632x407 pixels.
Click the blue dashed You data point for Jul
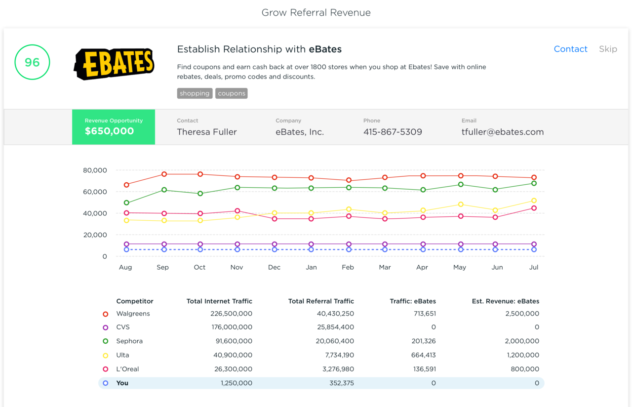(x=534, y=250)
